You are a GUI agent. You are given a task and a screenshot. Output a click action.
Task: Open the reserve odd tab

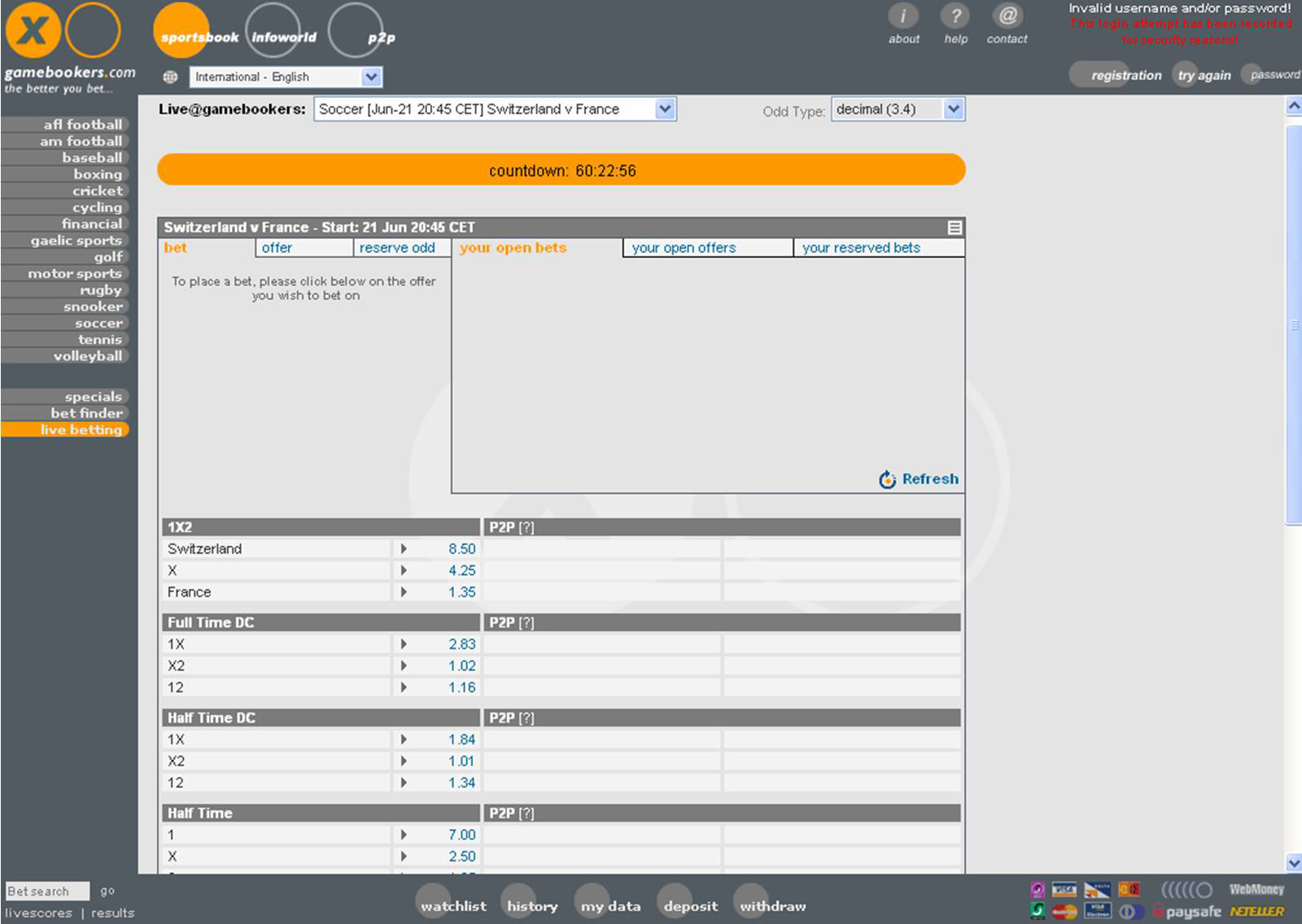[397, 248]
